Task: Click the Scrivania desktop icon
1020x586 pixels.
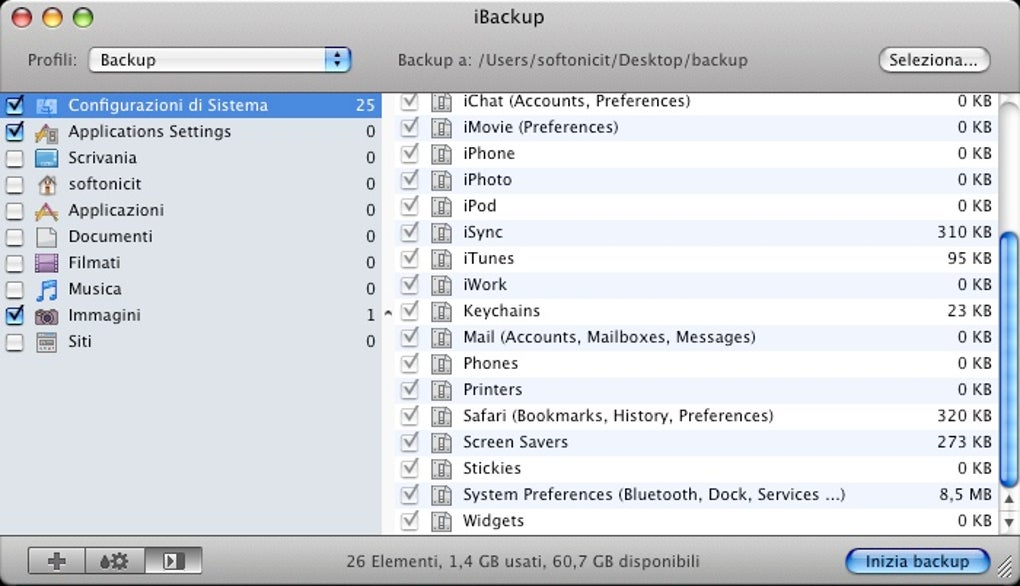Action: [46, 158]
